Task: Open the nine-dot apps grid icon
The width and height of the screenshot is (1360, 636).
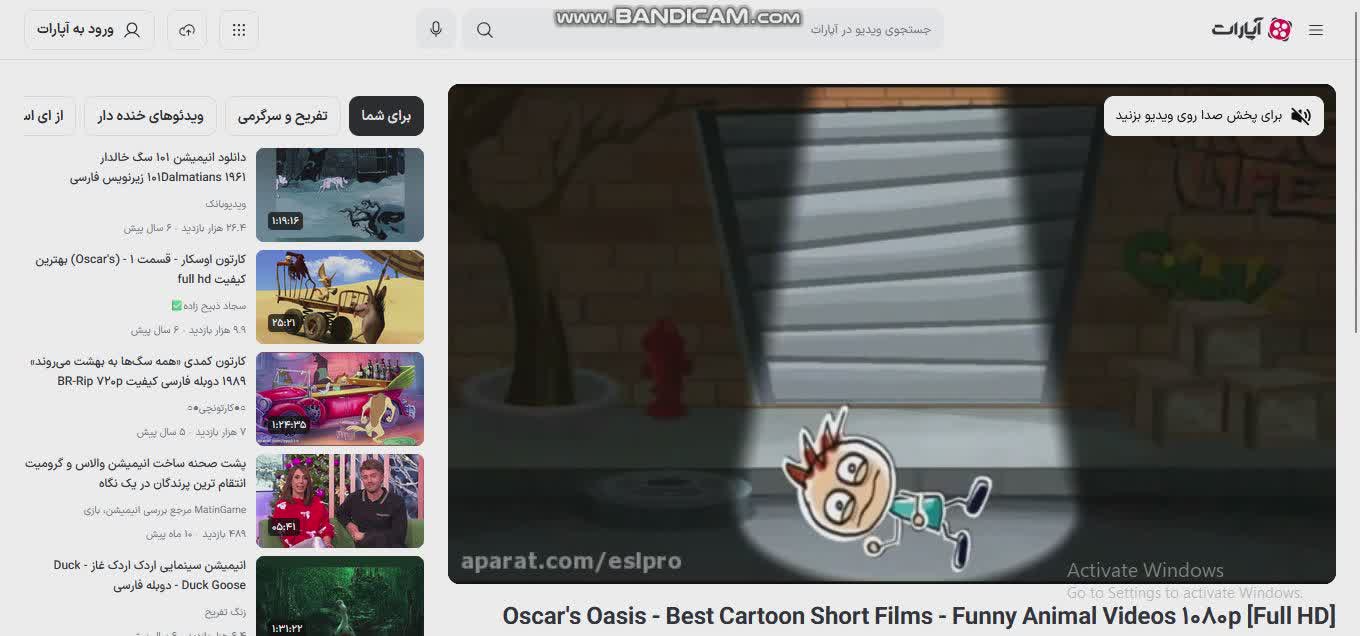Action: (239, 30)
